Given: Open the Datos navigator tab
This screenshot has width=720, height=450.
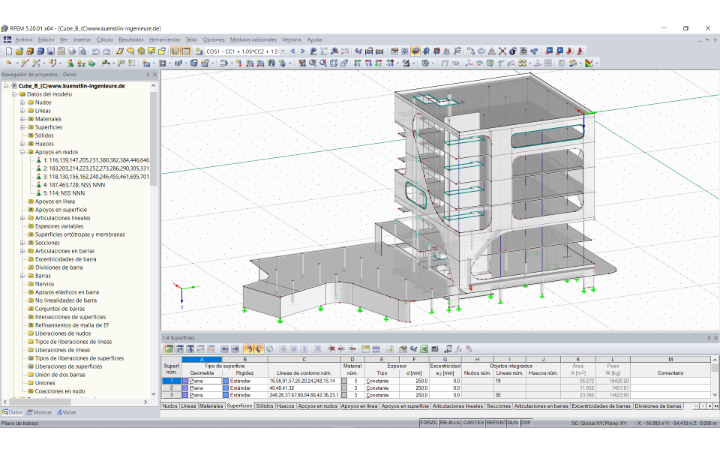Looking at the screenshot, I should pyautogui.click(x=12, y=412).
